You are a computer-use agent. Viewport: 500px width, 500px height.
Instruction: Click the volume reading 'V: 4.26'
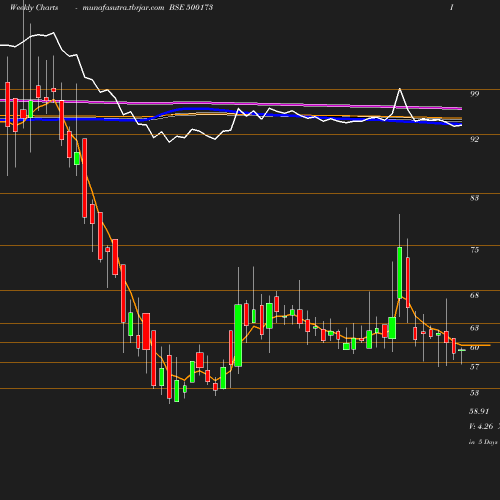pos(481,426)
